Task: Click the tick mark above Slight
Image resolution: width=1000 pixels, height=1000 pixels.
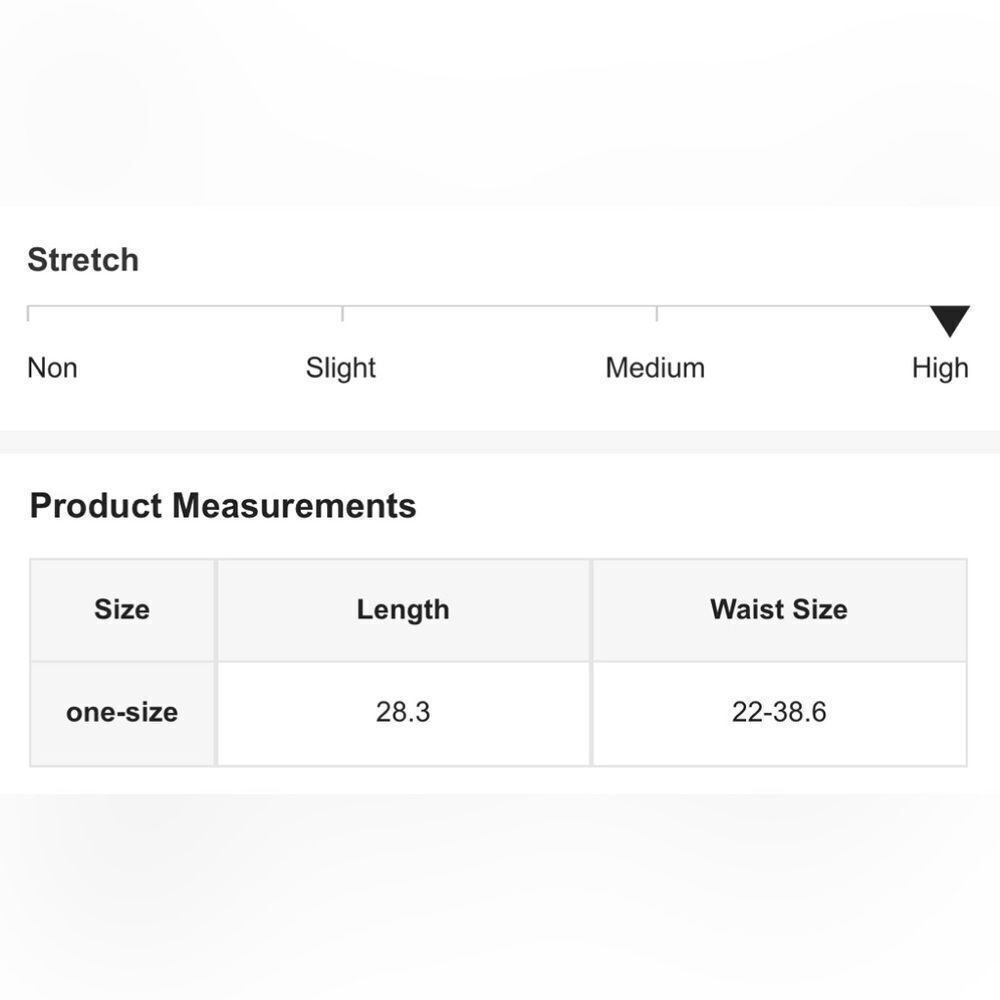Action: pos(342,313)
